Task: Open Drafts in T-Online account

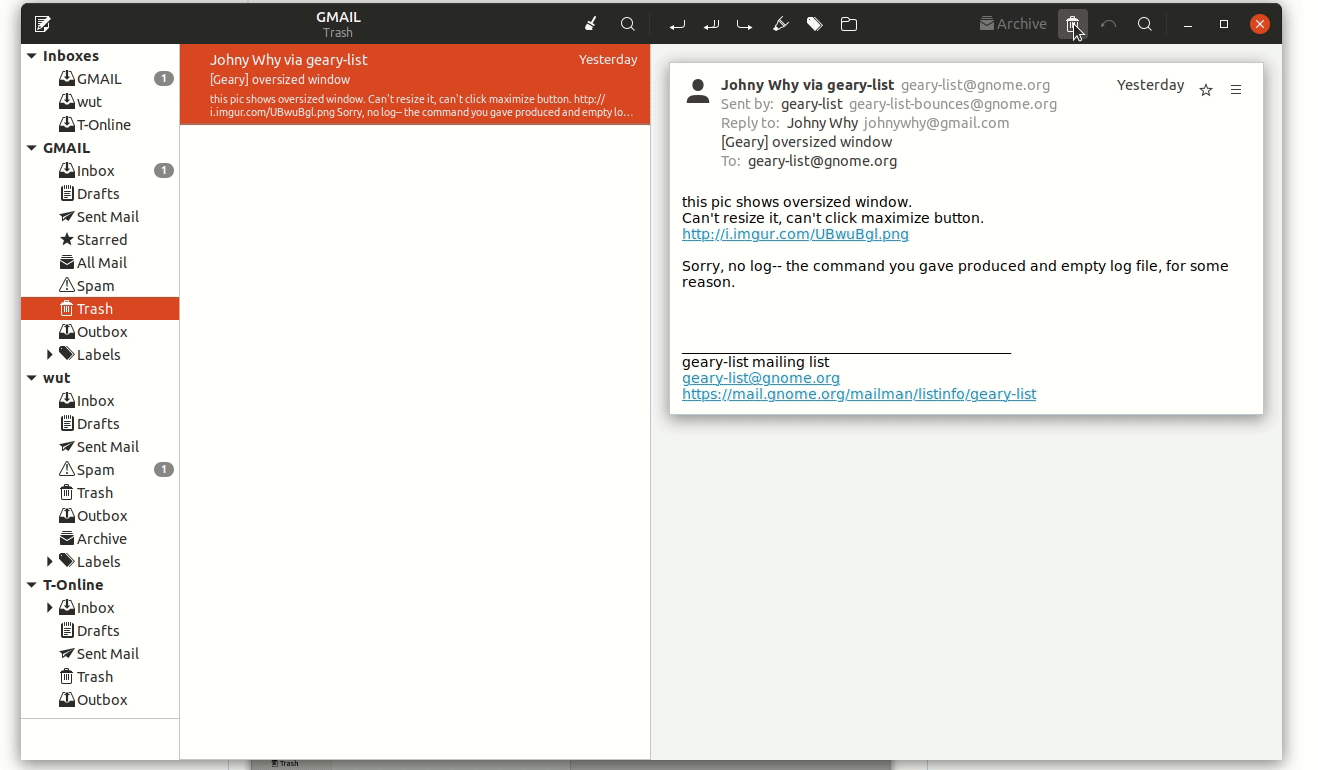Action: click(x=100, y=631)
